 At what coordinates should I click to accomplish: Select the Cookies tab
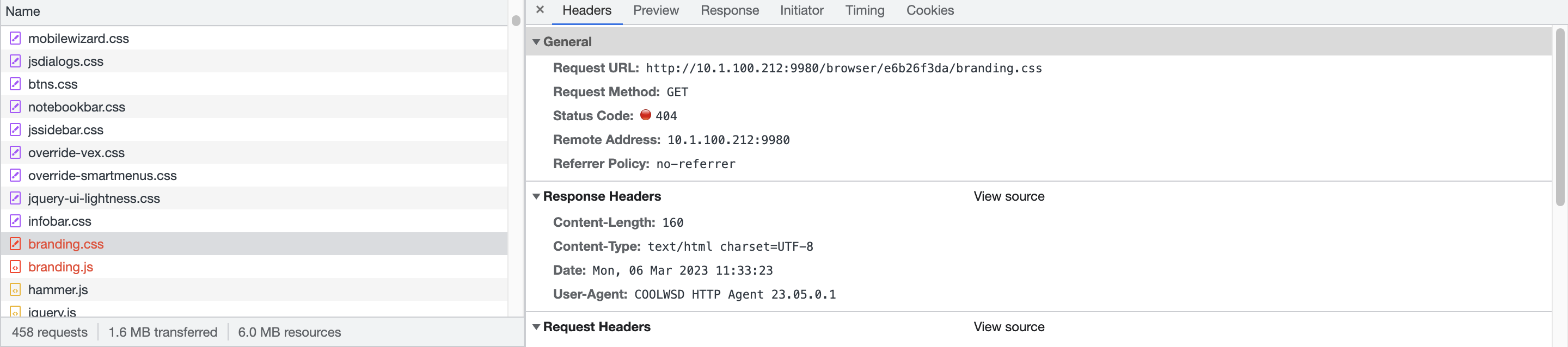click(x=929, y=10)
